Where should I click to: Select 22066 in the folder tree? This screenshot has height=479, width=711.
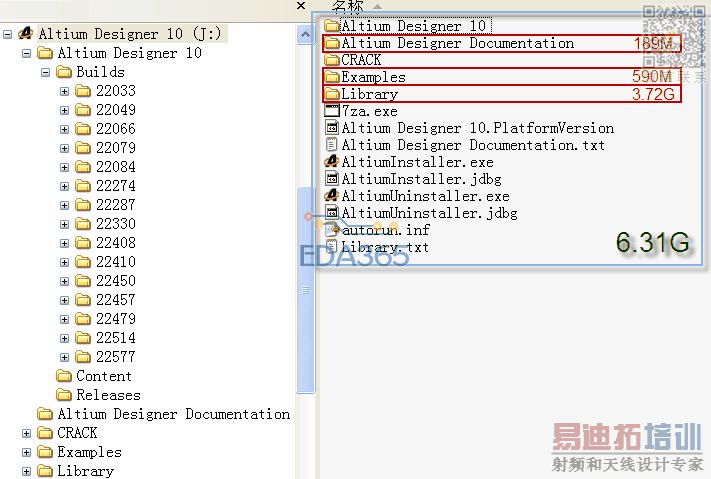click(x=116, y=129)
